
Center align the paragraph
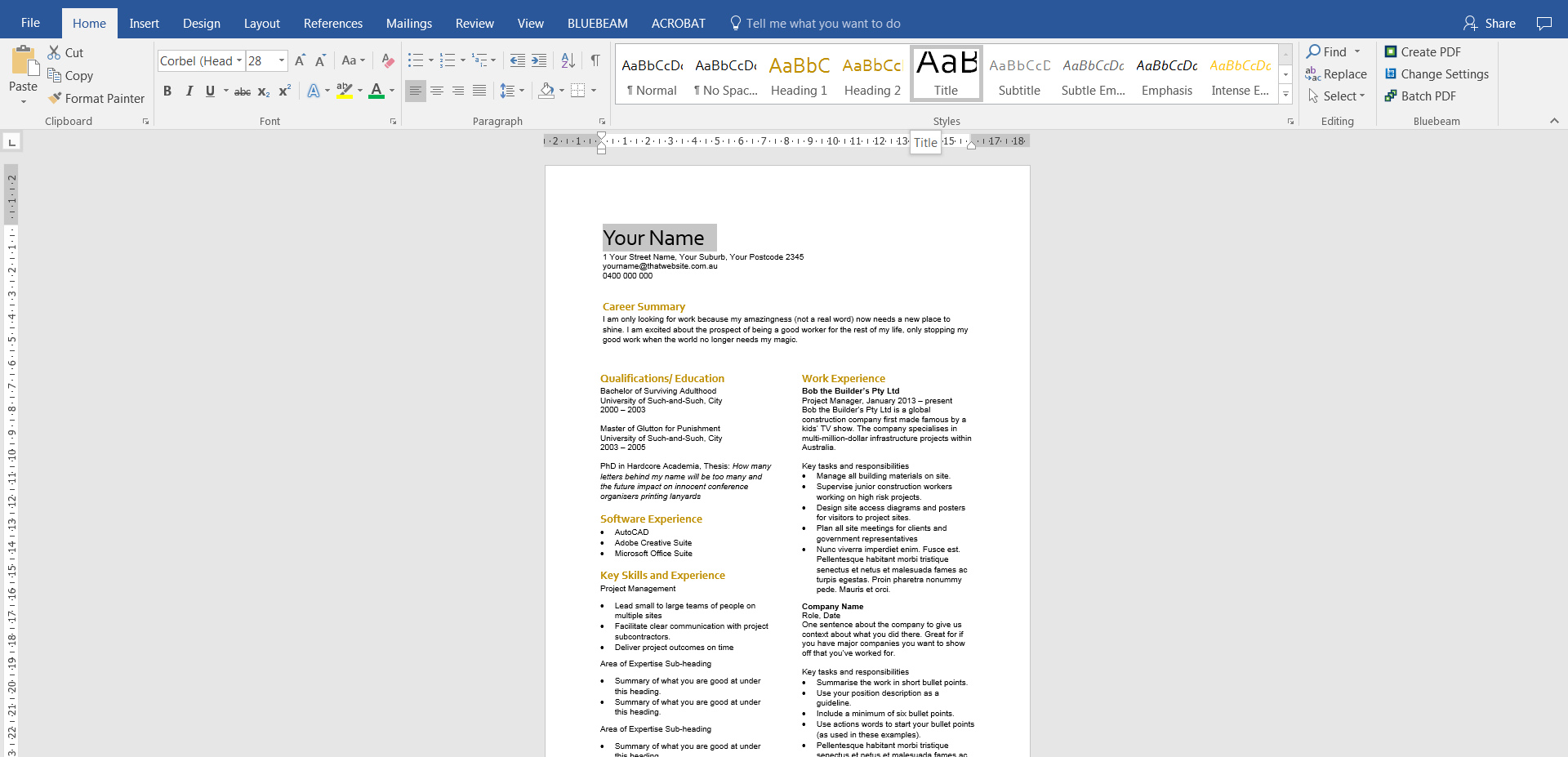437,91
